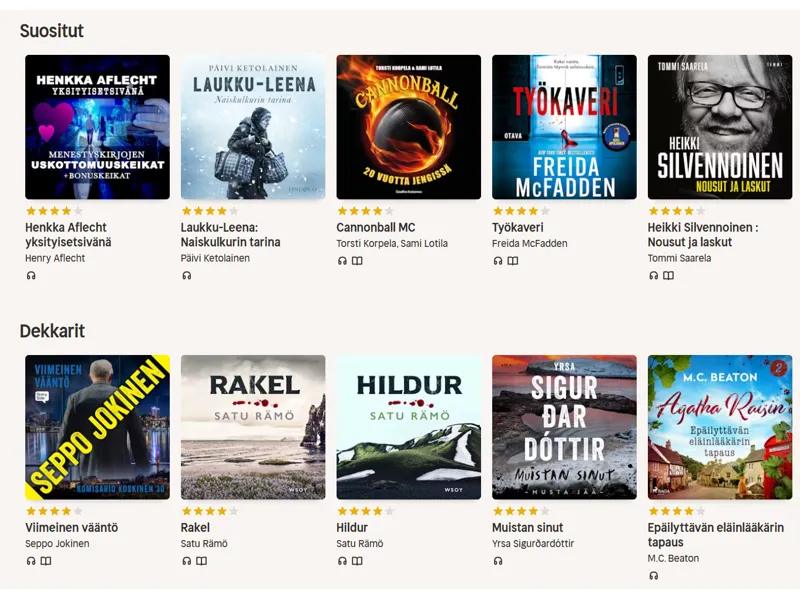Open title link Henkka Aflecht yksityisetsivänä
800x600 pixels.
click(x=68, y=235)
